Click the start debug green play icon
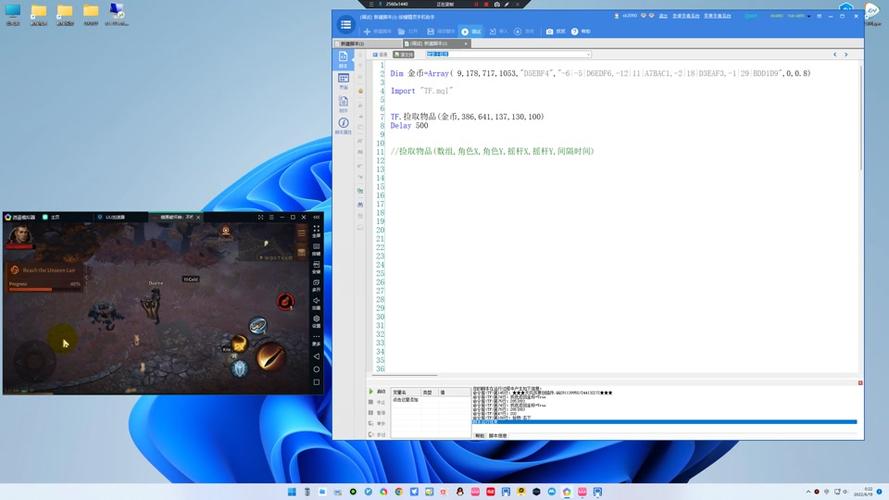Viewport: 889px width, 500px height. pos(371,391)
